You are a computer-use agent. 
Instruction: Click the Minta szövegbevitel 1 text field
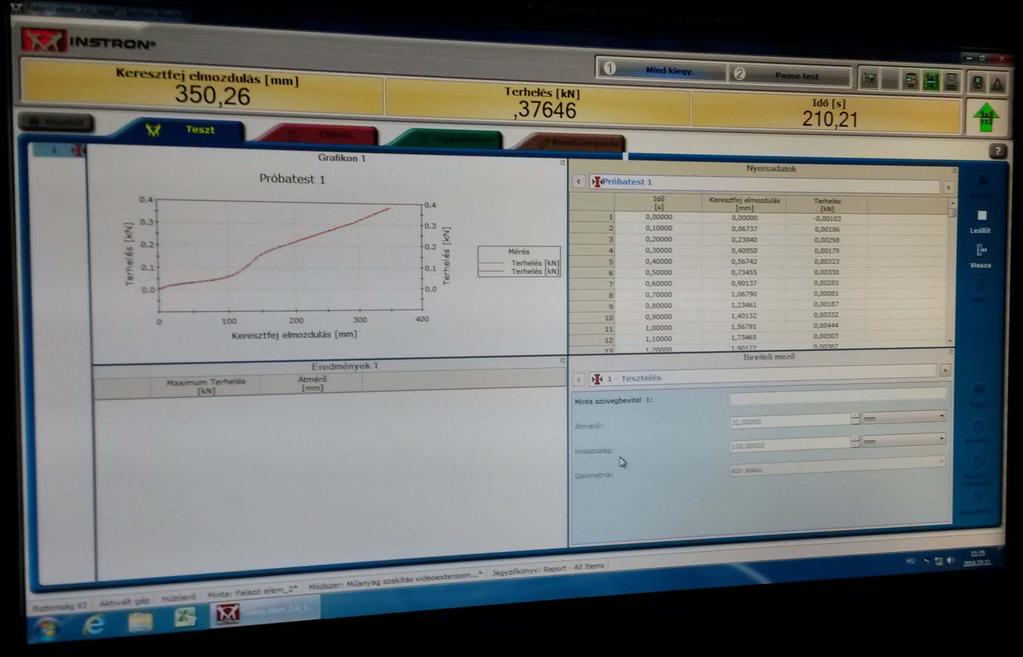click(x=838, y=396)
